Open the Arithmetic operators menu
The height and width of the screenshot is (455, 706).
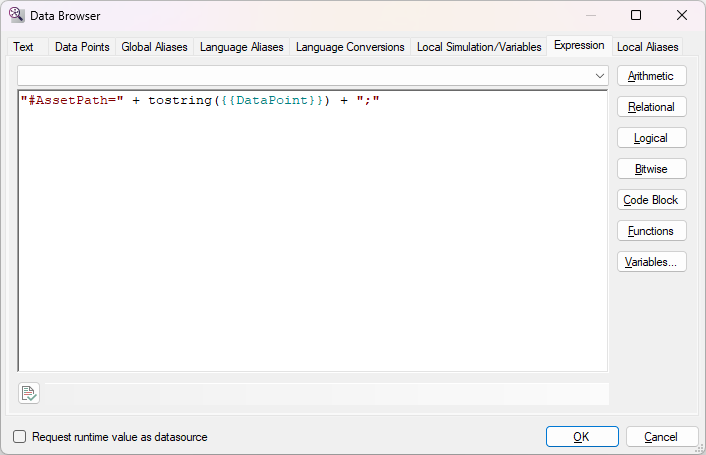pyautogui.click(x=651, y=76)
